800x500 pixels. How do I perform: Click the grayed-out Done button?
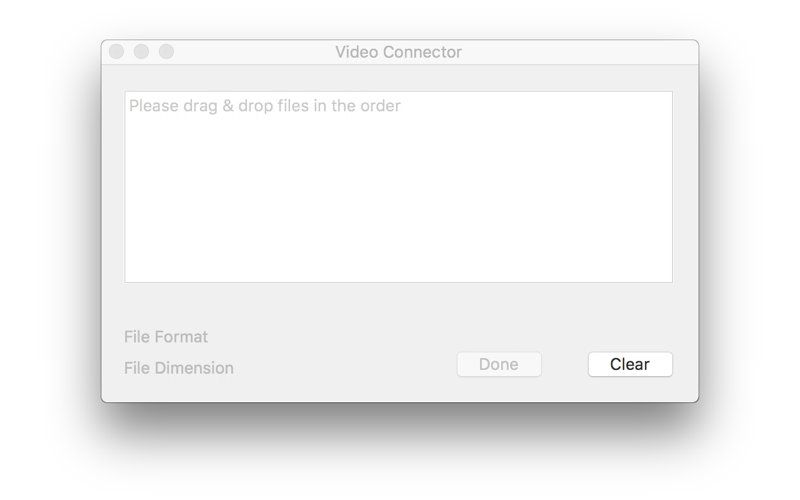[499, 364]
